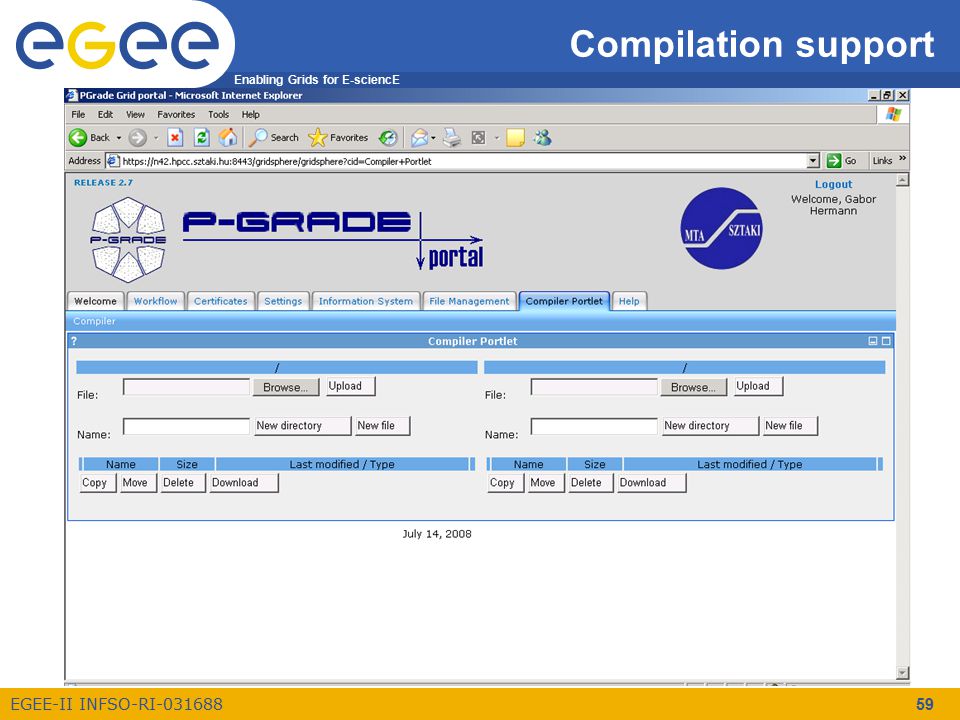
Task: Click the Logout link
Action: pos(833,184)
